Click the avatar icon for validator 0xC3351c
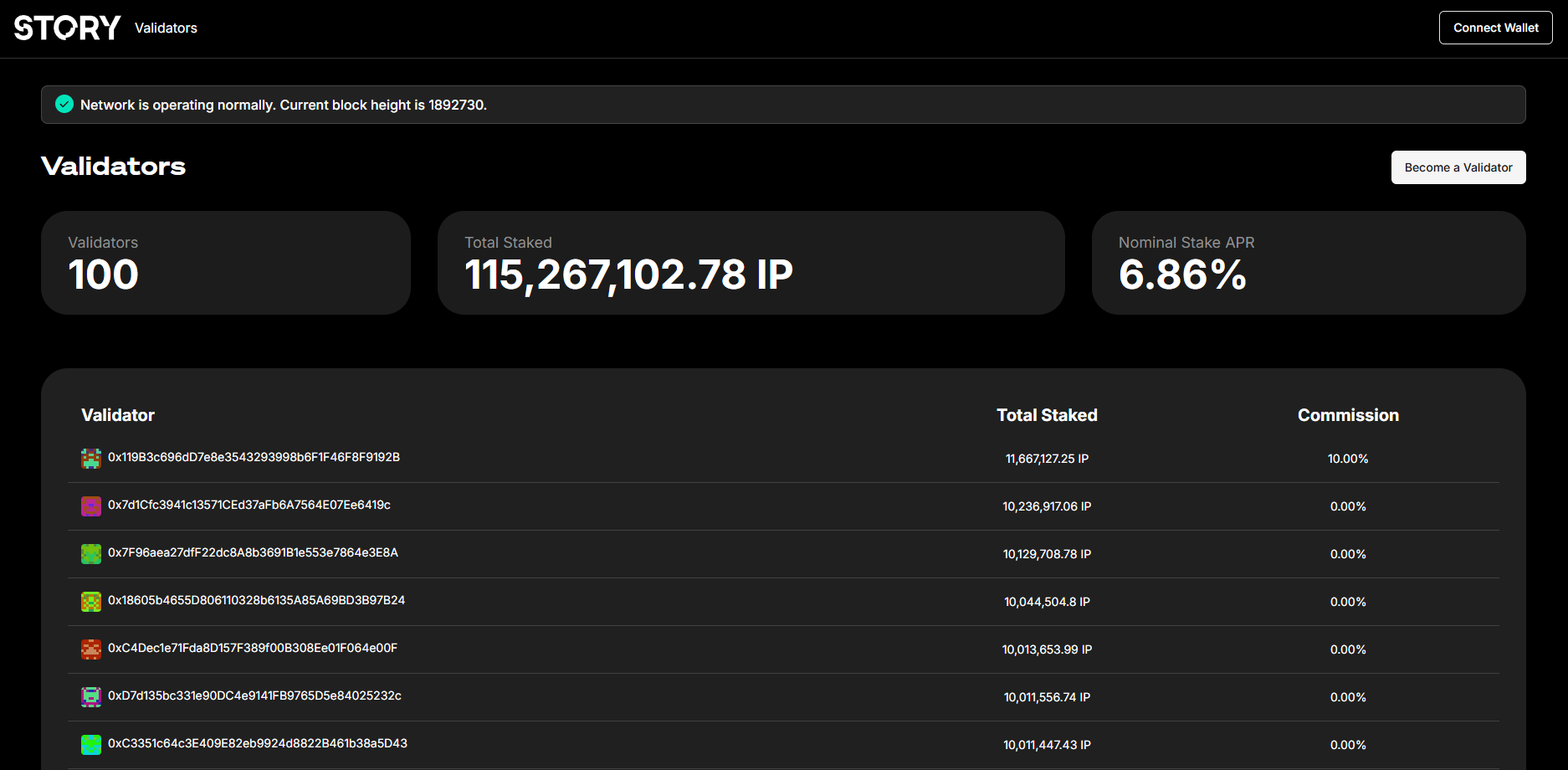Screen dimensions: 1568x770 tap(91, 745)
